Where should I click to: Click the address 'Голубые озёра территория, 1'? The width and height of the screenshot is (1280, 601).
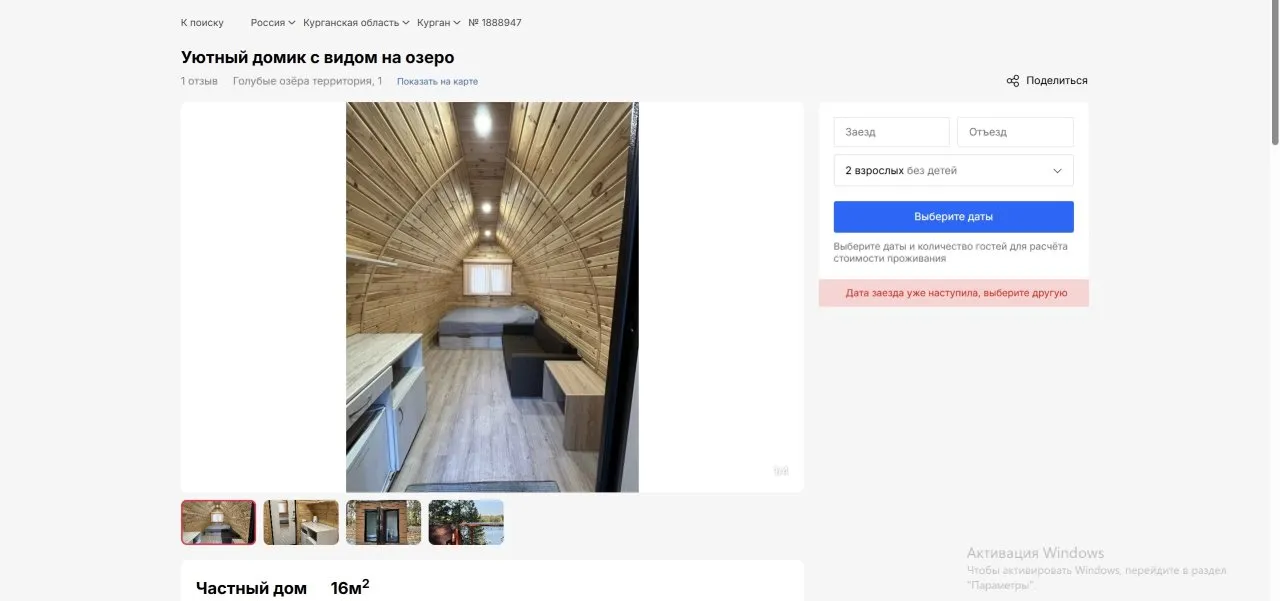point(307,81)
